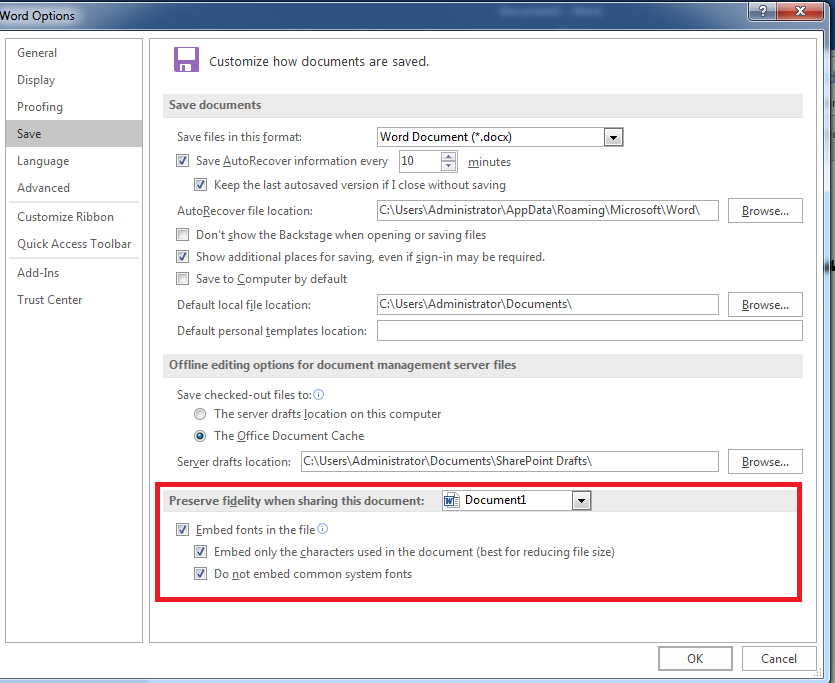The width and height of the screenshot is (835, 683).
Task: Click info icon beside Save checked-out files to
Action: (x=319, y=395)
